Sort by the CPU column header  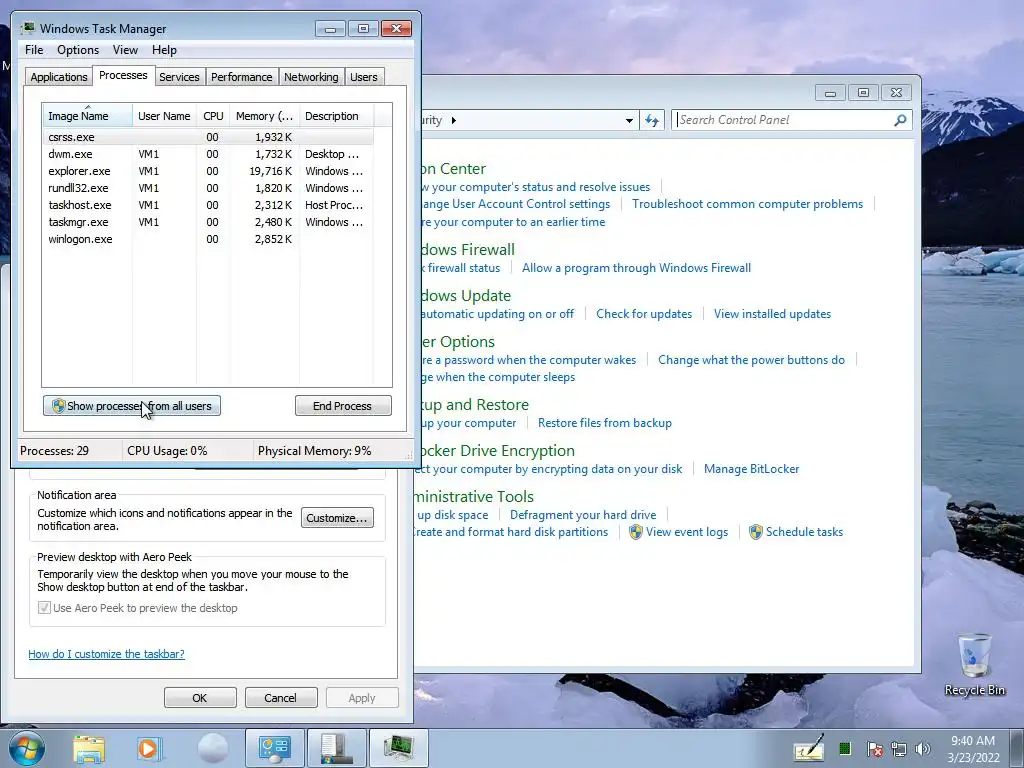click(x=213, y=116)
